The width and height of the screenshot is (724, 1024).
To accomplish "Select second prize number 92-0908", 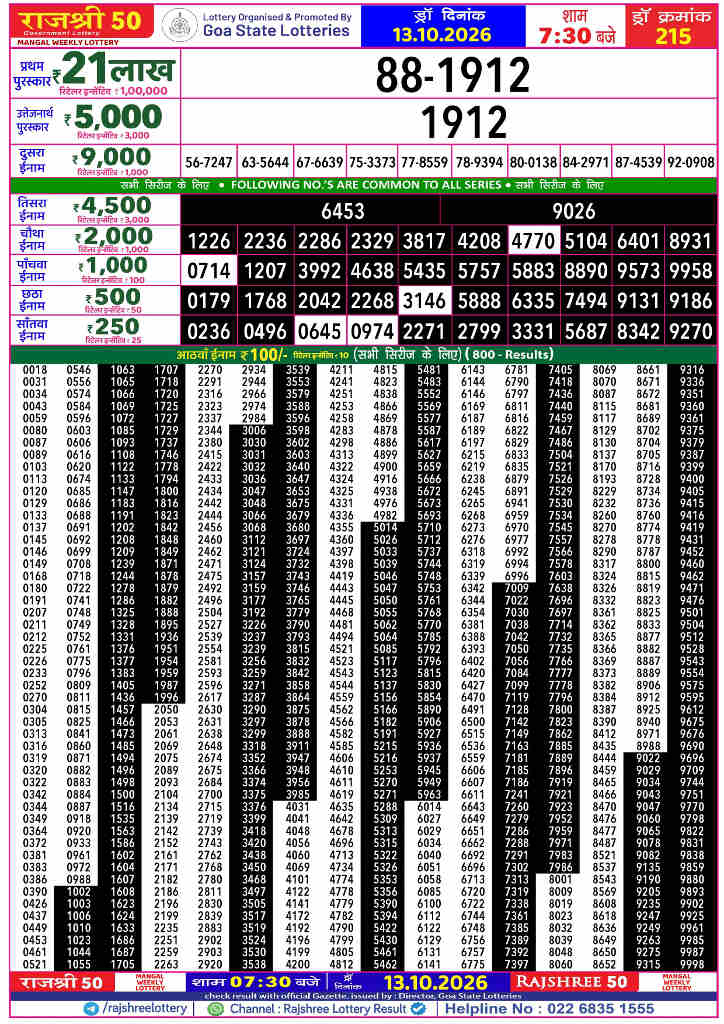I will pos(691,162).
